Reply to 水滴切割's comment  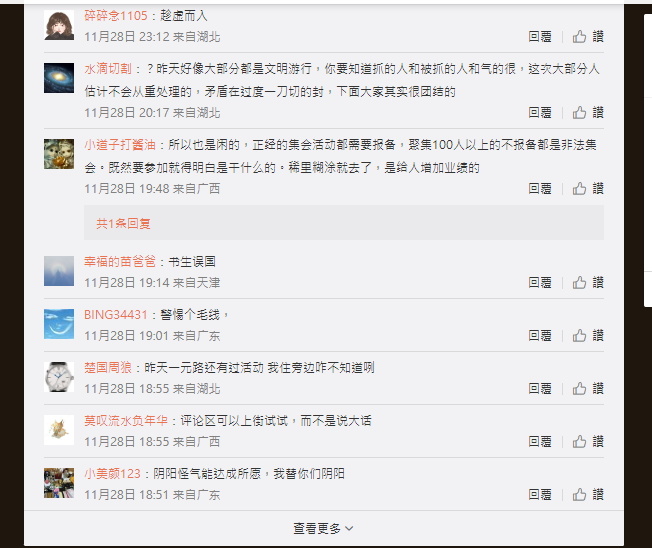tap(540, 112)
